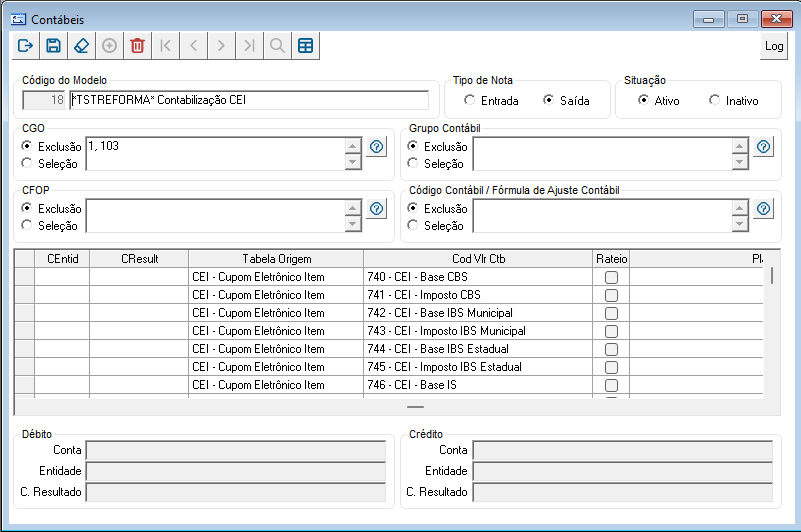This screenshot has width=801, height=532.
Task: Click the Débito Conta field
Action: pos(236,450)
